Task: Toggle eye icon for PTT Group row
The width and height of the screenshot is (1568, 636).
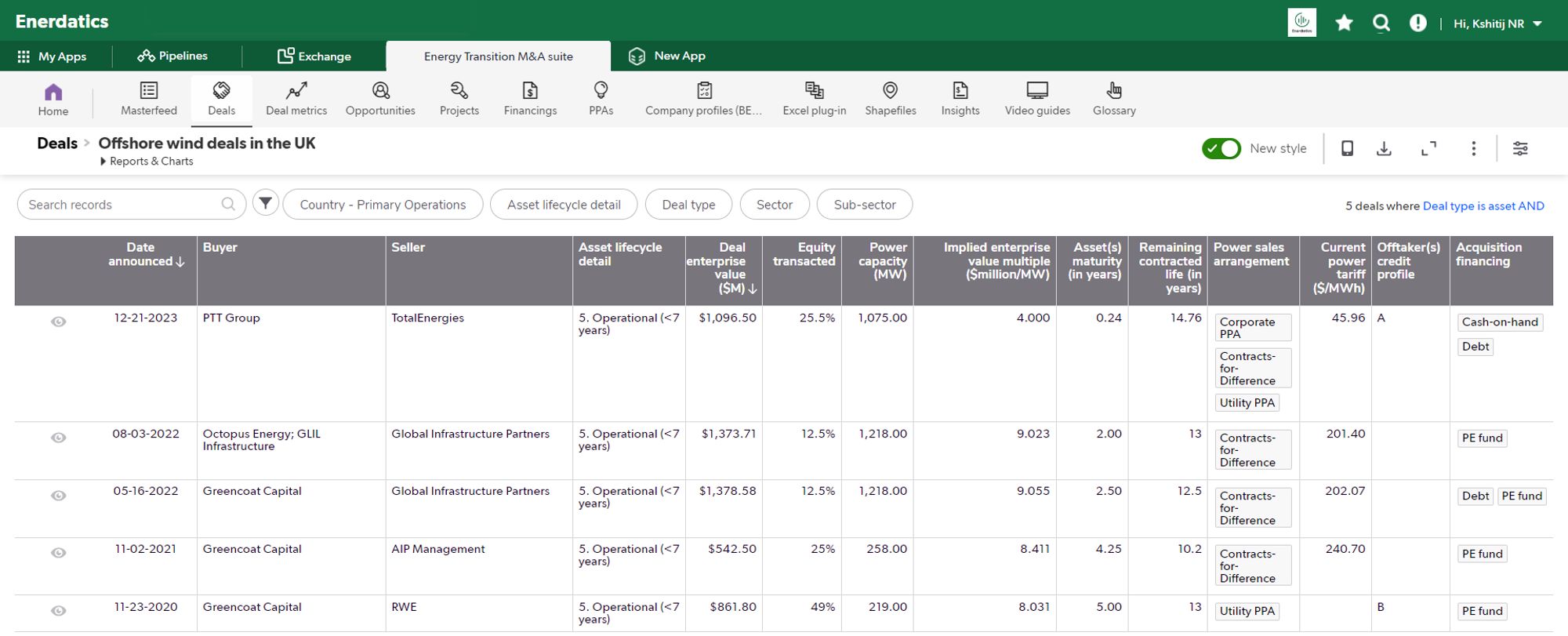Action: [x=58, y=322]
